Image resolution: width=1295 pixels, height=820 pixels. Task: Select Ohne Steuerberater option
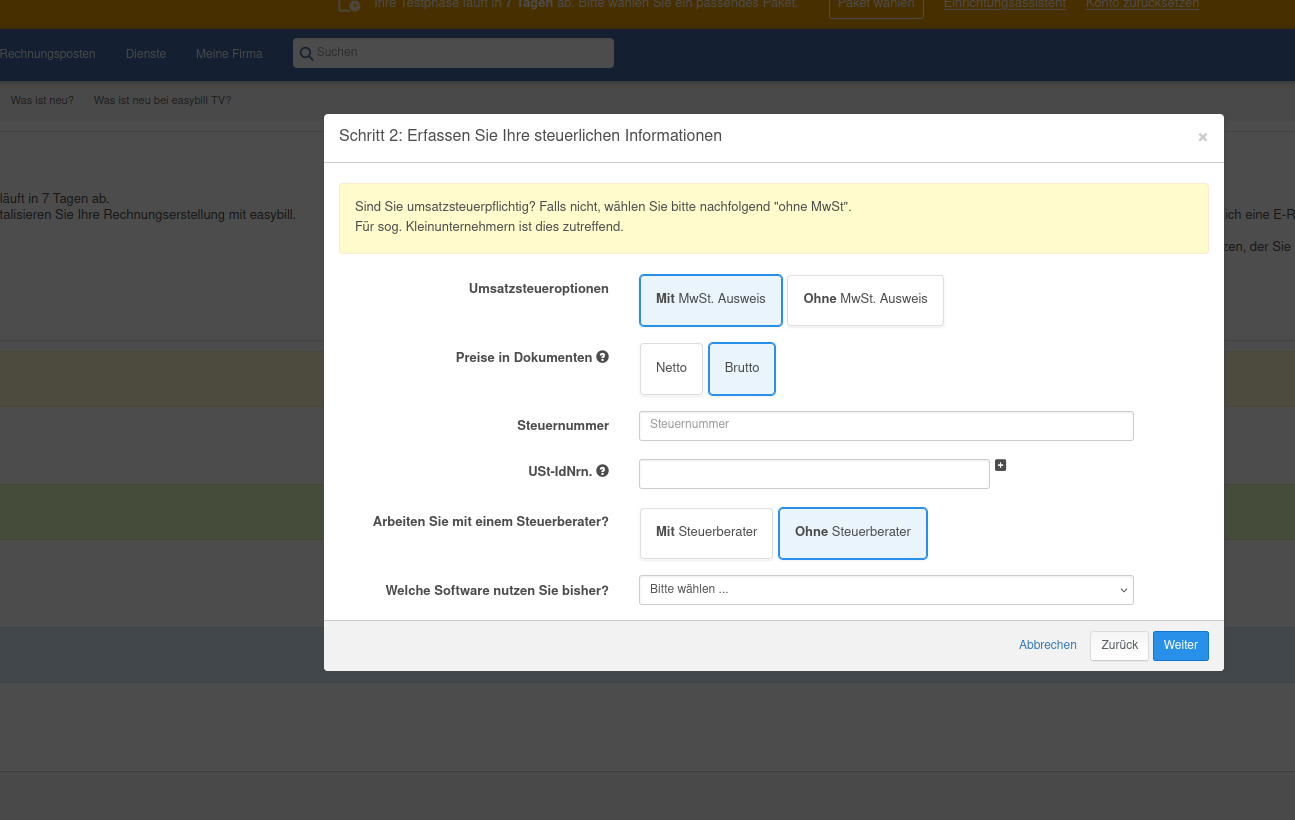[x=852, y=533]
